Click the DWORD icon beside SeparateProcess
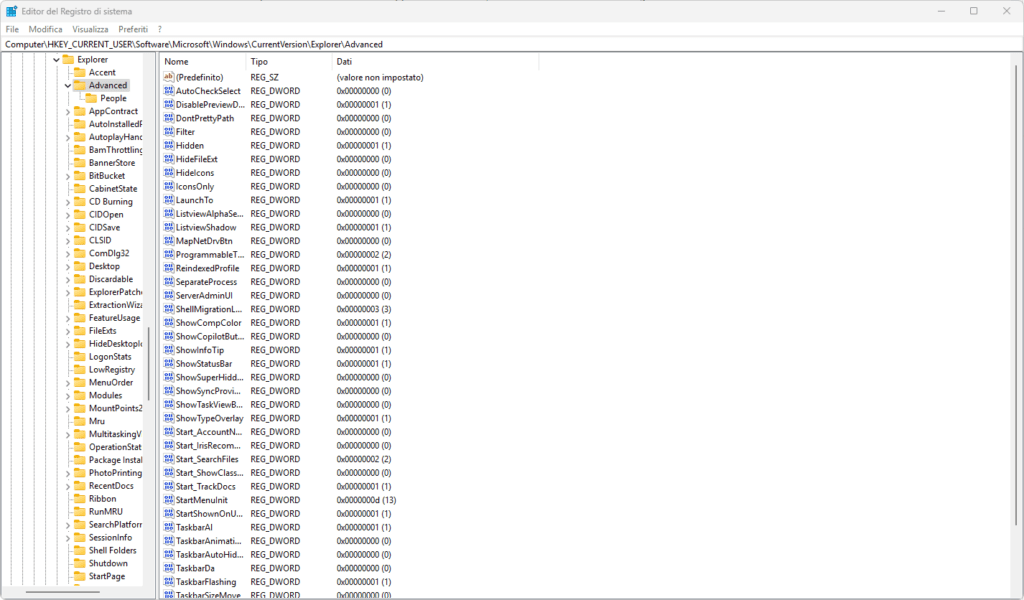 (x=168, y=282)
